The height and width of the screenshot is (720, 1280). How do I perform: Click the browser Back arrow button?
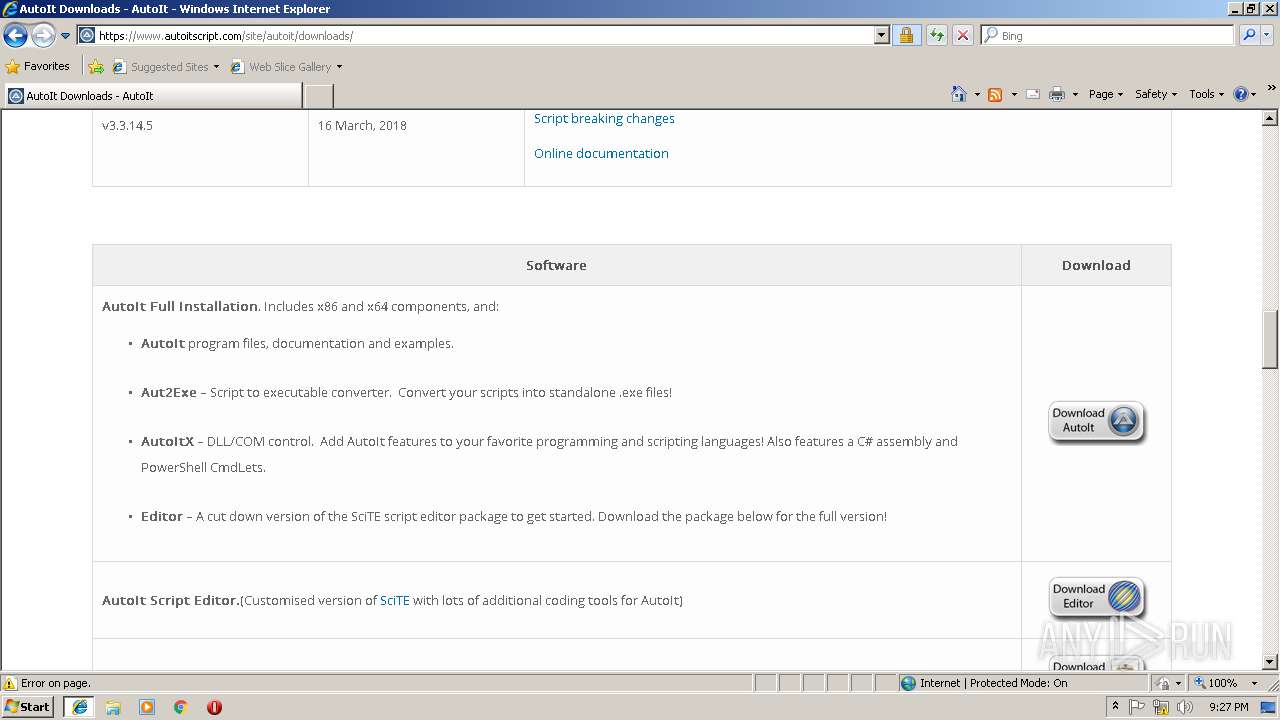[x=15, y=36]
